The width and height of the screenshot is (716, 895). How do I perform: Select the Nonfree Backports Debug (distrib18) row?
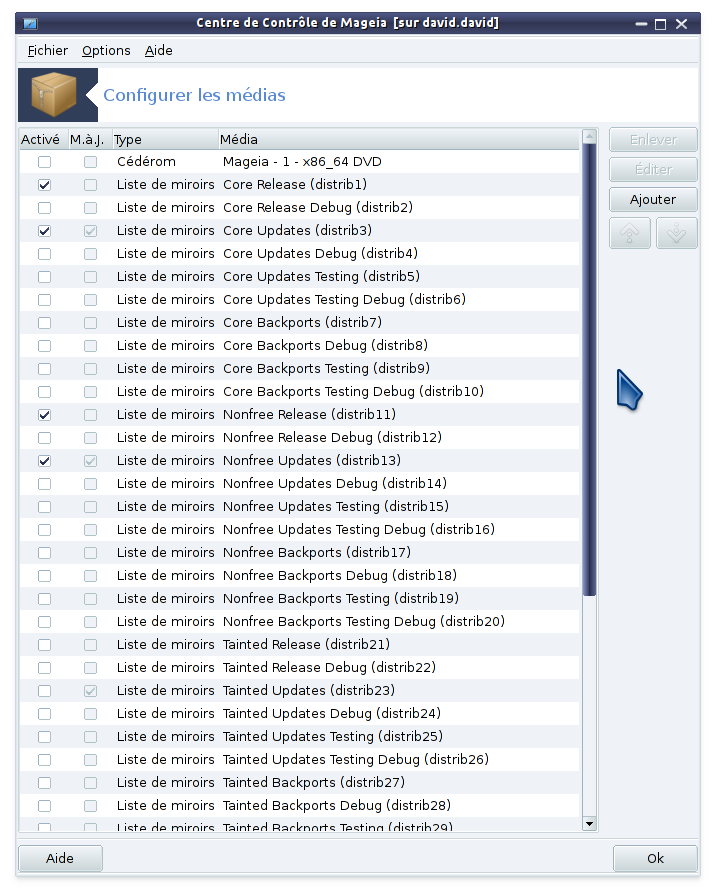coord(299,576)
